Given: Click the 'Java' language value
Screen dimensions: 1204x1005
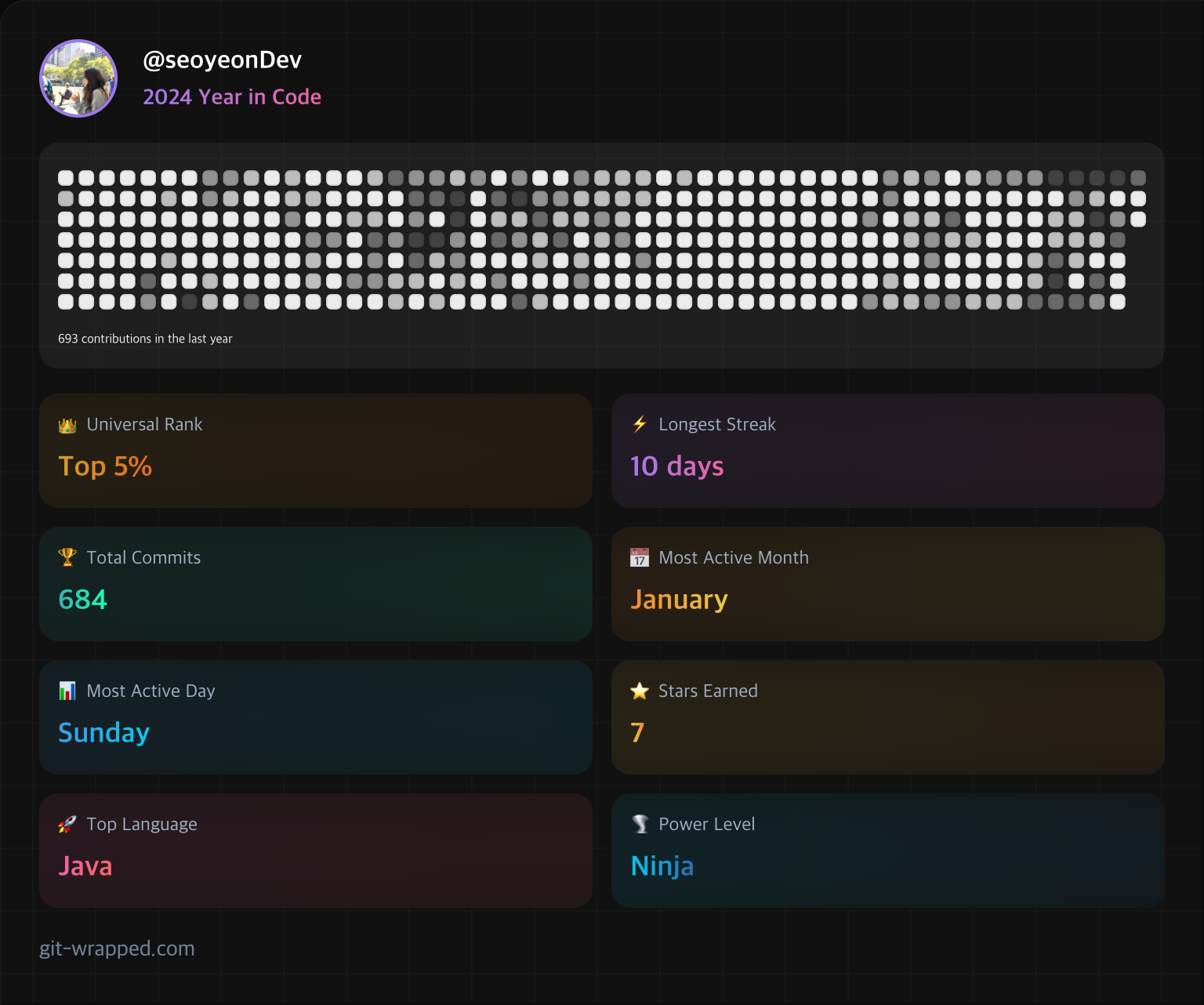Looking at the screenshot, I should tap(85, 866).
